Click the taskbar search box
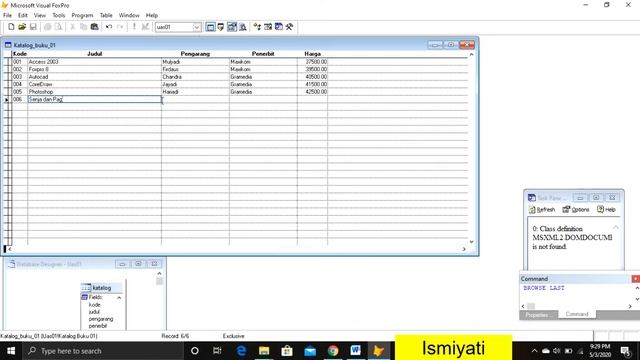Viewport: 640px width, 360px height. coord(103,351)
